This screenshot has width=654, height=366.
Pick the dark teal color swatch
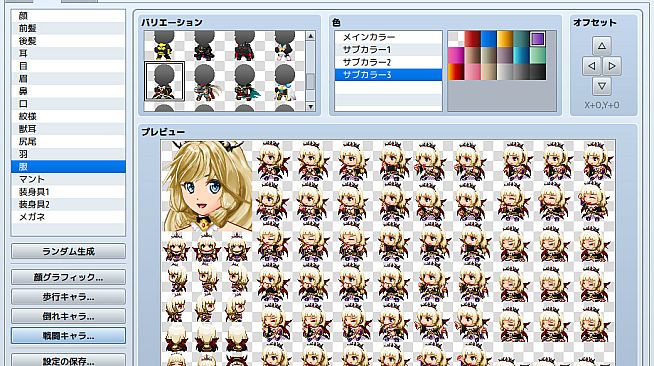pos(521,39)
